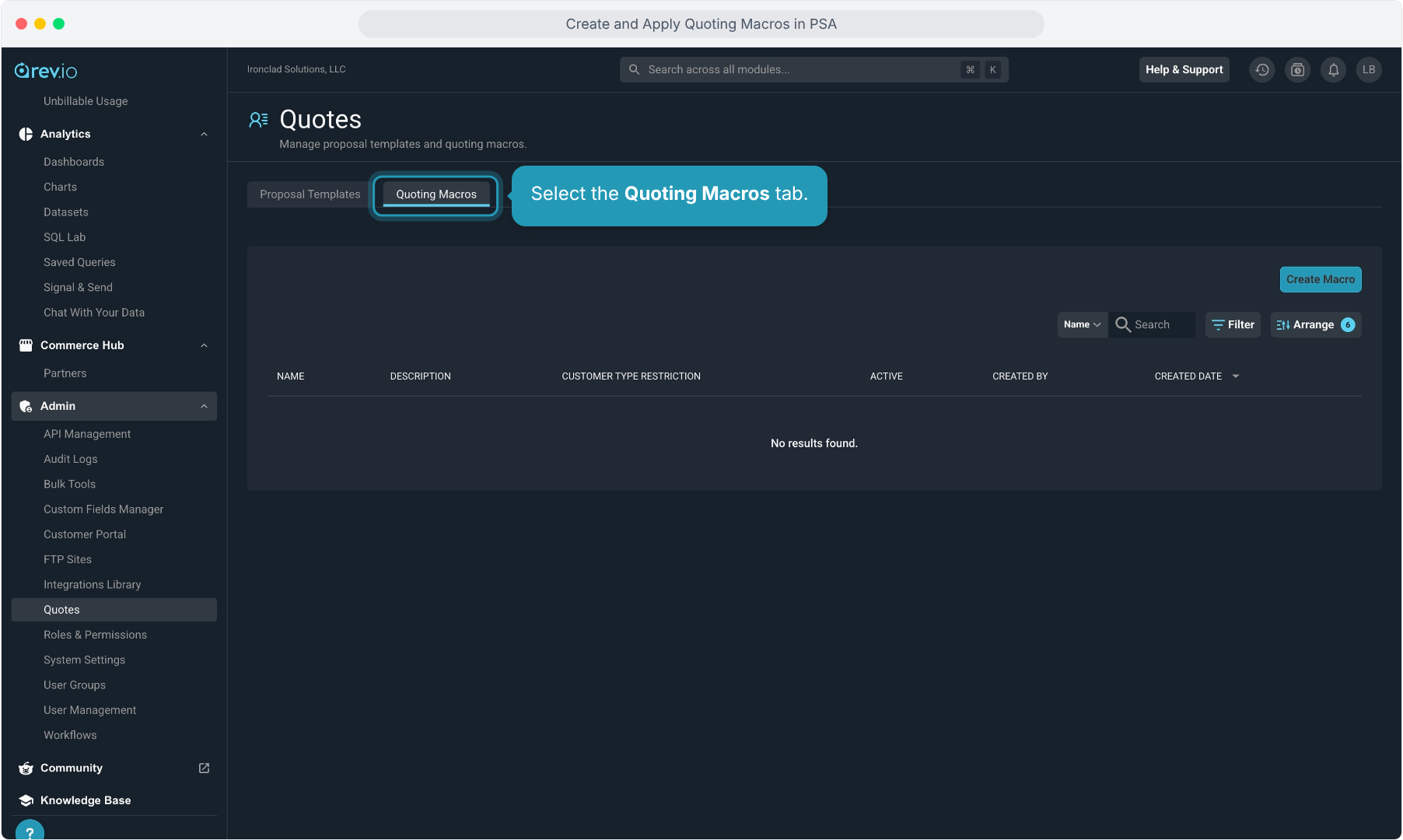The image size is (1403, 840).
Task: Open Integrations Library in sidebar
Action: tap(93, 585)
